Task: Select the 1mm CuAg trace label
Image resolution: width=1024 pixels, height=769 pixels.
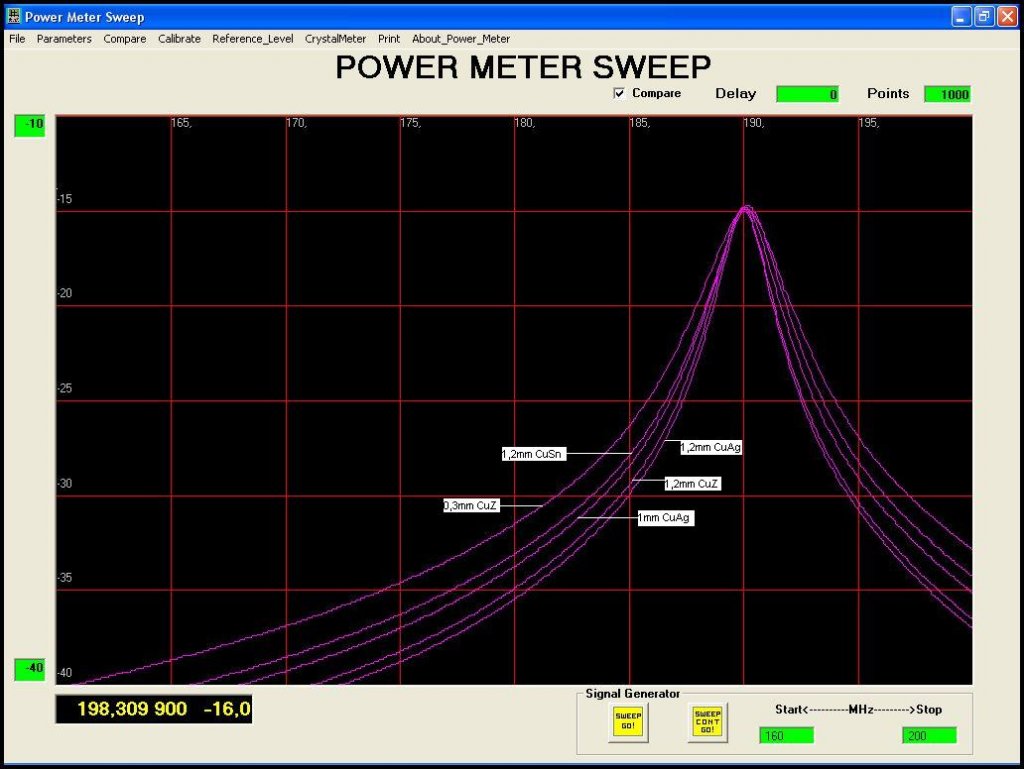Action: (x=665, y=518)
